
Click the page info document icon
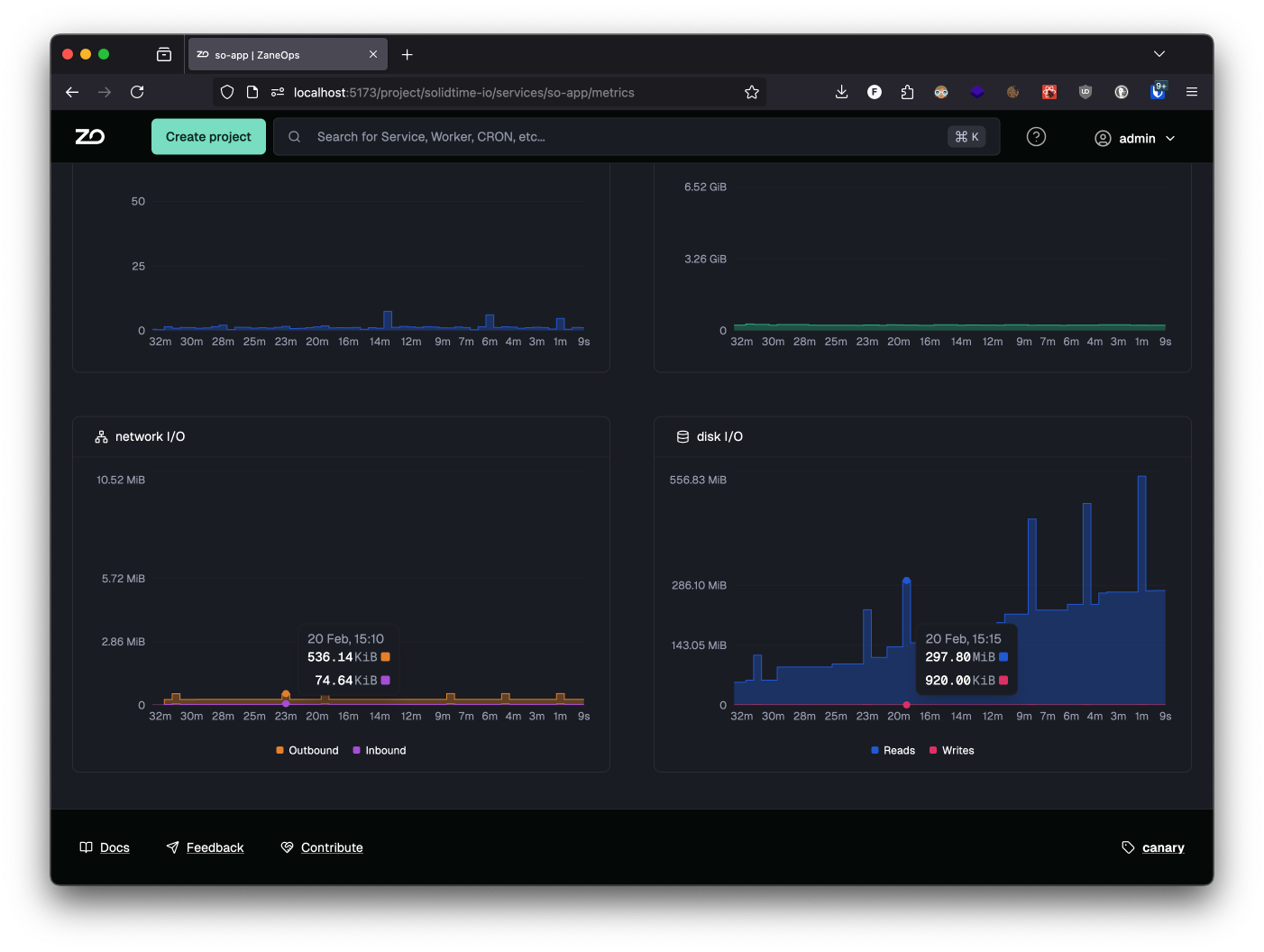coord(252,92)
